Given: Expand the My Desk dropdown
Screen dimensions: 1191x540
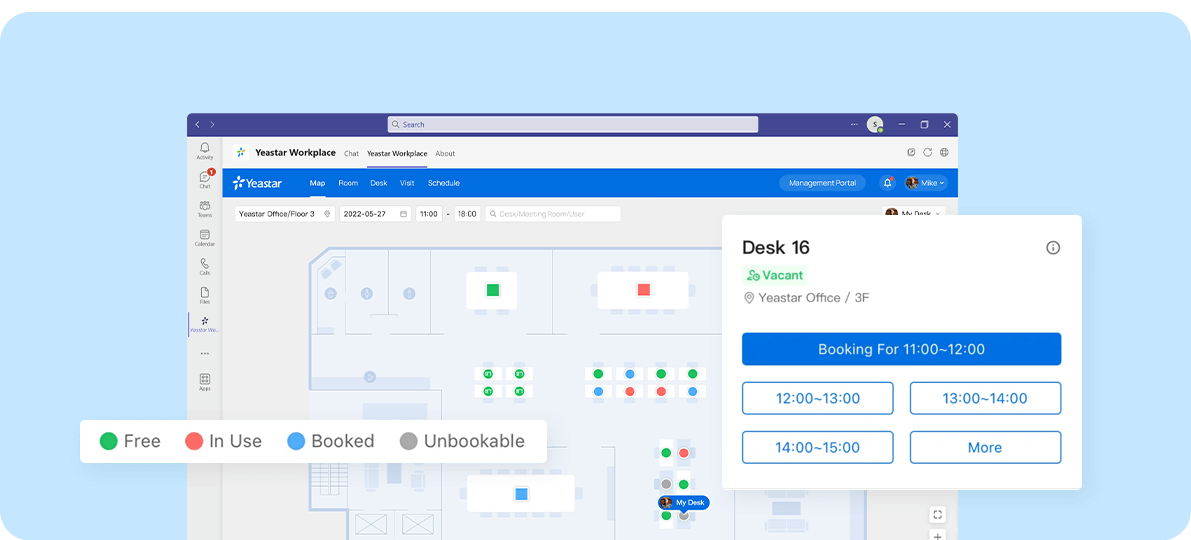Looking at the screenshot, I should [x=915, y=213].
